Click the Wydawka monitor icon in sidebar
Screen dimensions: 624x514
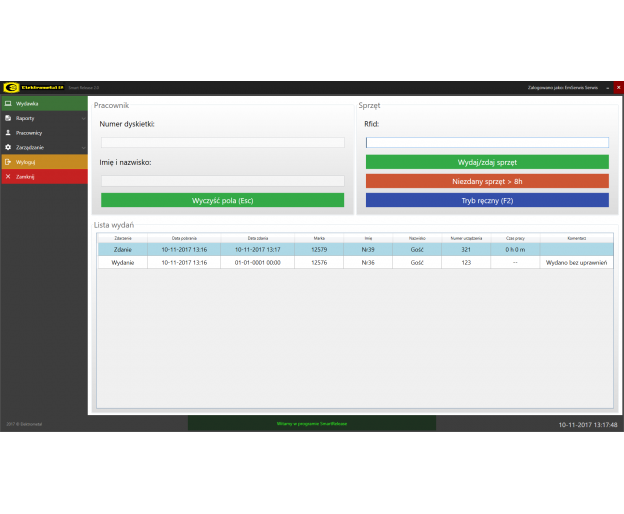[8, 103]
